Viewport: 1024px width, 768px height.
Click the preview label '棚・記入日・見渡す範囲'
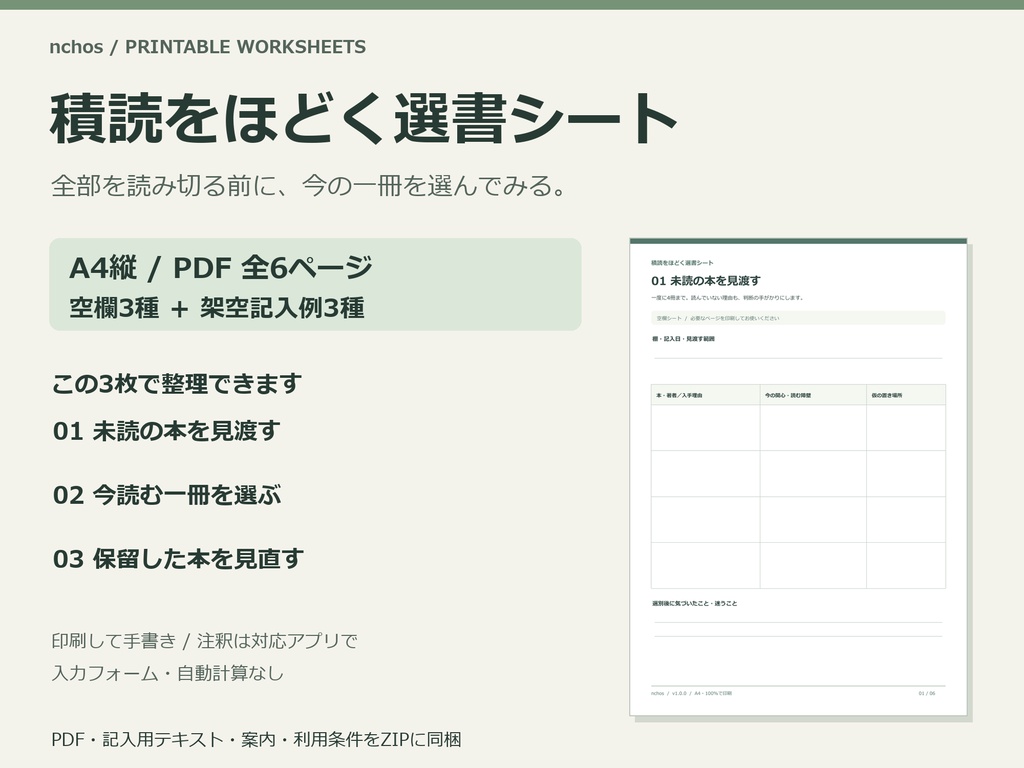tap(683, 339)
